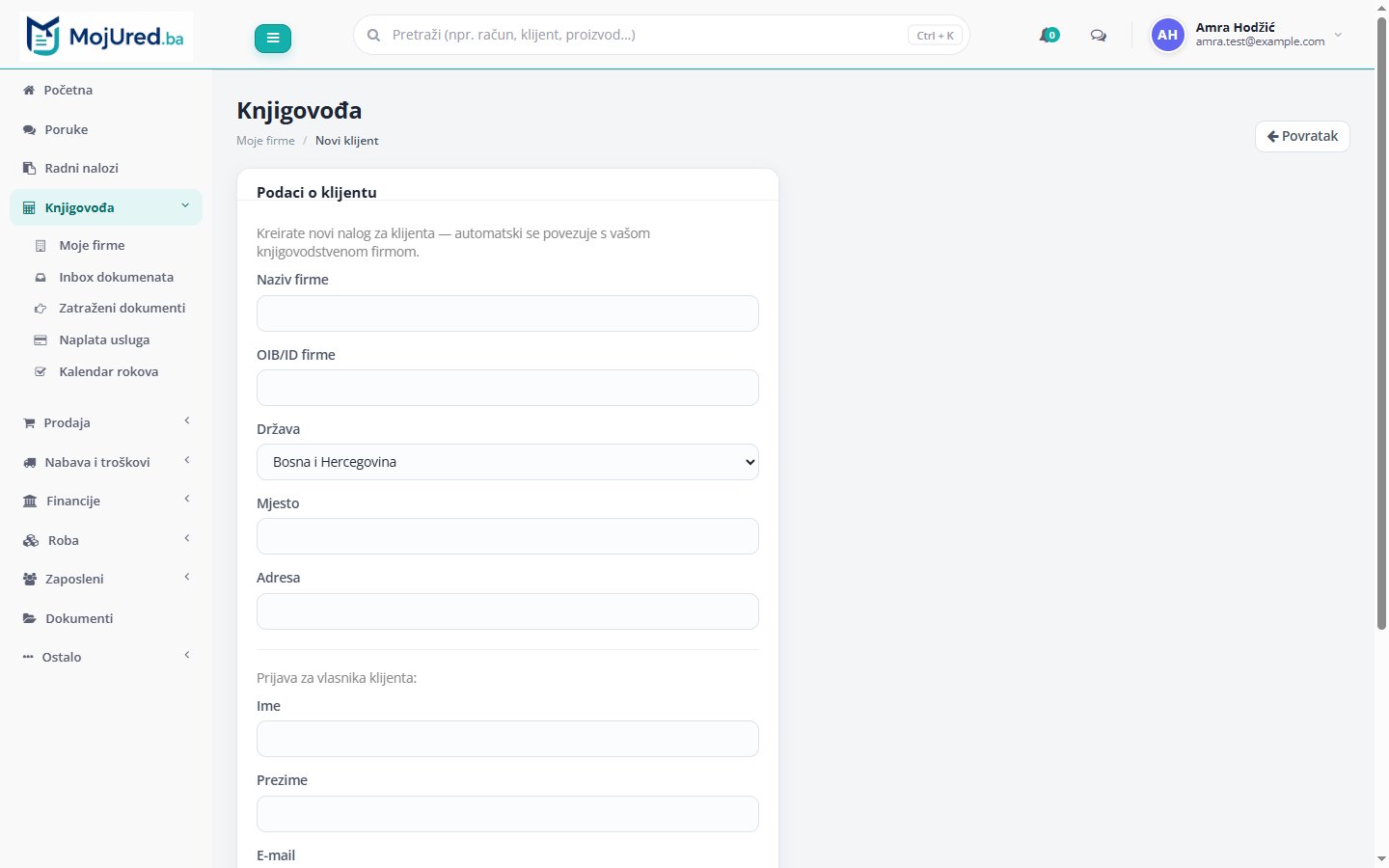Go to Poruke in sidebar

click(106, 129)
